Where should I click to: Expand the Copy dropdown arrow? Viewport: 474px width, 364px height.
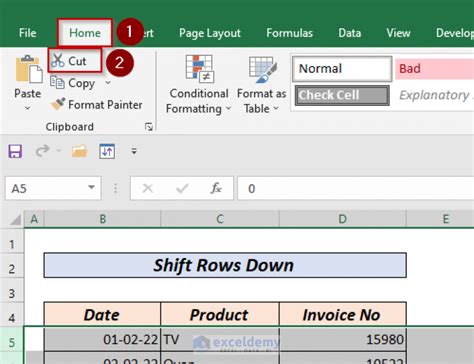[x=108, y=82]
